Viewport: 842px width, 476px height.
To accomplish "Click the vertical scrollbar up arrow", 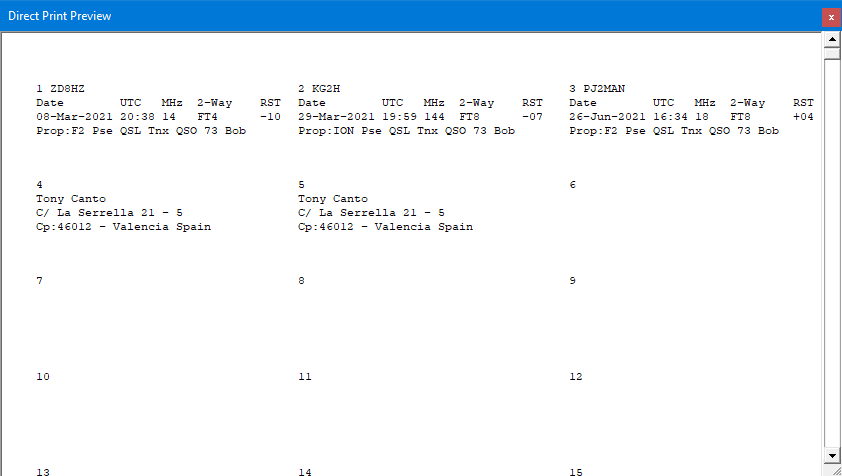I will [x=831, y=40].
